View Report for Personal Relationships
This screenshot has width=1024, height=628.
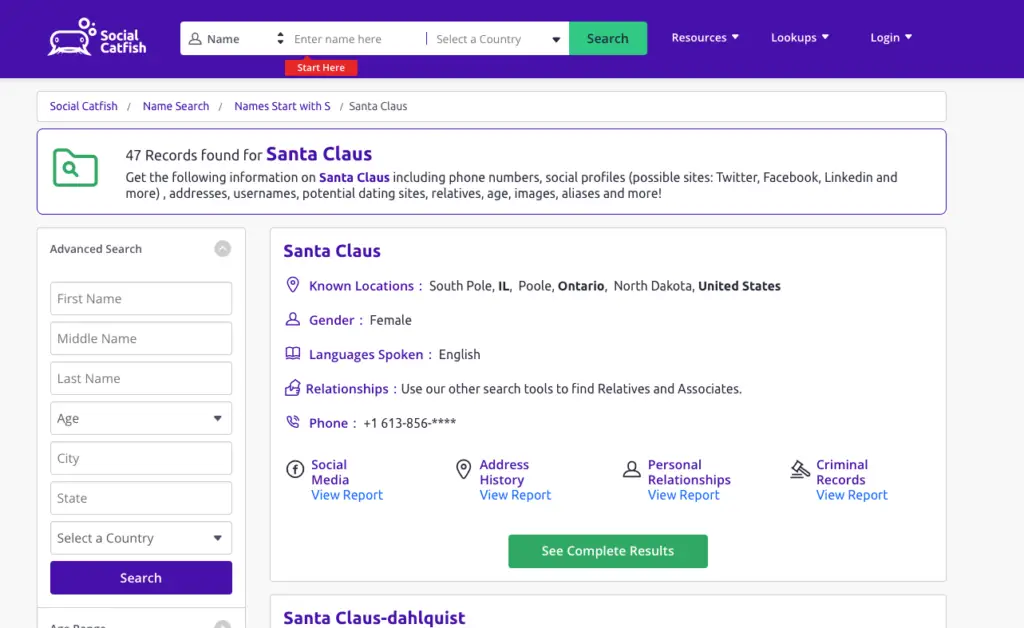(x=683, y=495)
